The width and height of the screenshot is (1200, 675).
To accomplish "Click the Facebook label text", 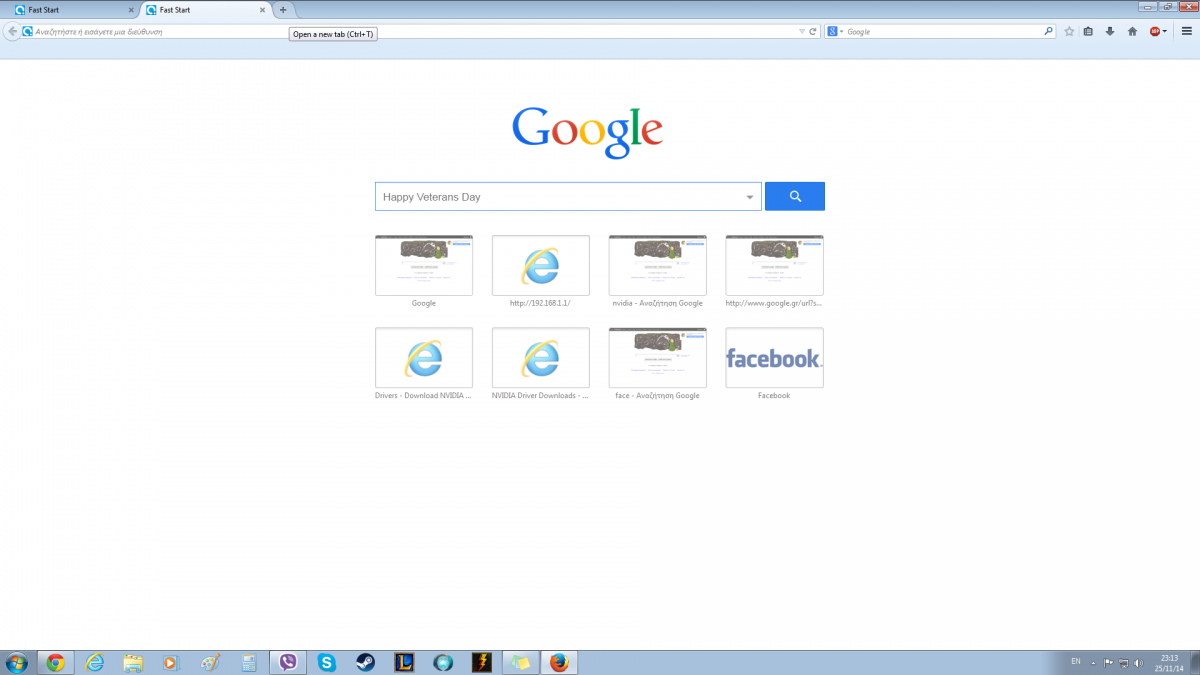I will tap(774, 396).
